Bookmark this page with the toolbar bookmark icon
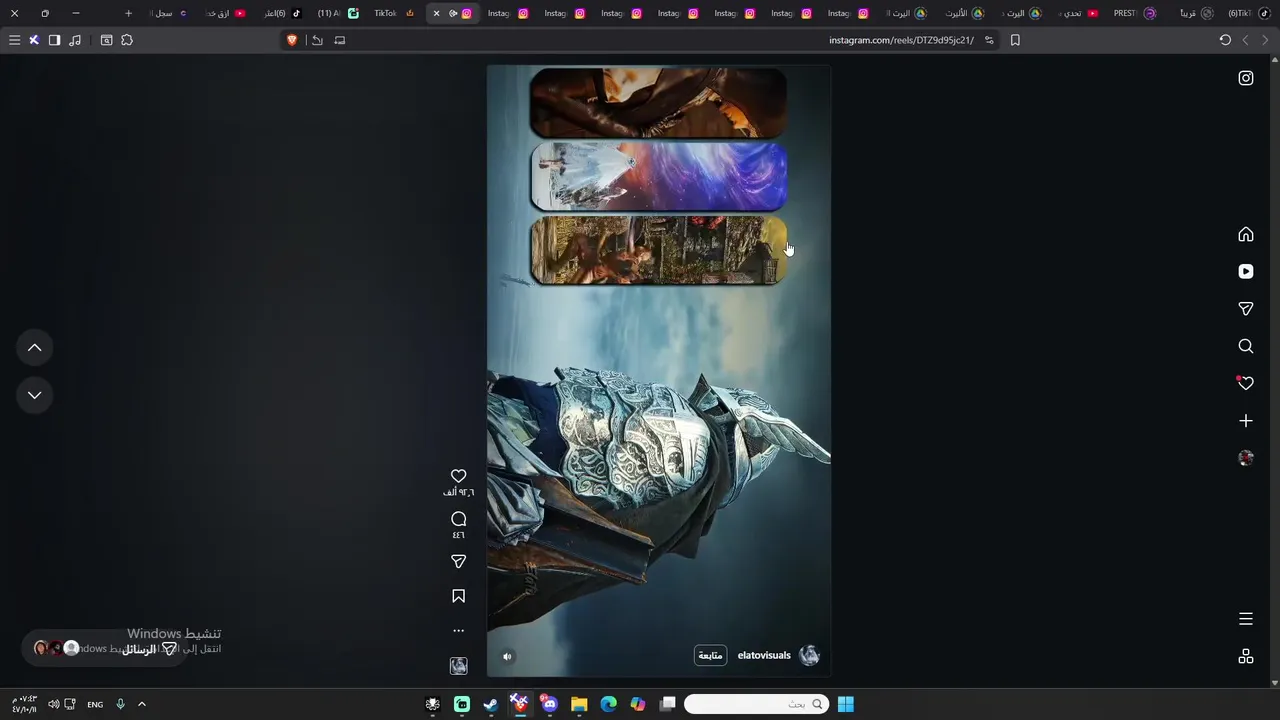The width and height of the screenshot is (1280, 720). point(1015,40)
